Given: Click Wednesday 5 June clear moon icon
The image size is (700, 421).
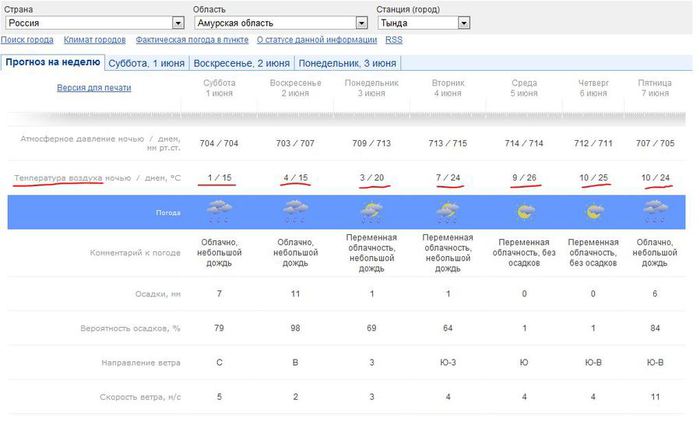Looking at the screenshot, I should tap(525, 212).
